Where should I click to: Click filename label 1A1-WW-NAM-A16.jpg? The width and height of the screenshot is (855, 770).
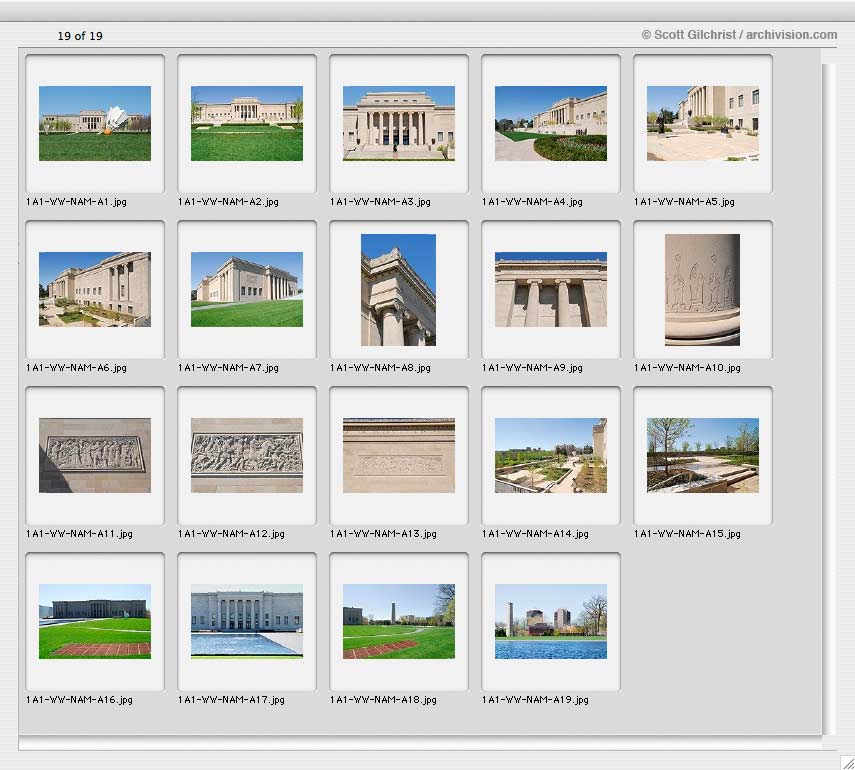[x=80, y=700]
